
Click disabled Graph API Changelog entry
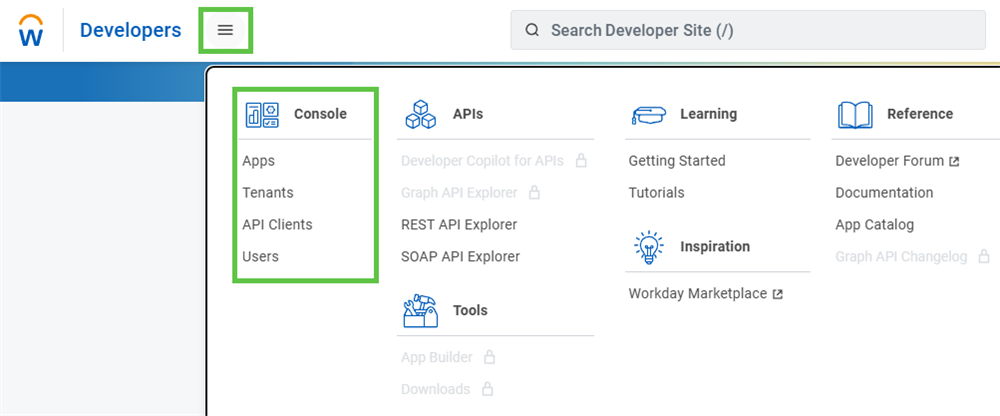[901, 256]
